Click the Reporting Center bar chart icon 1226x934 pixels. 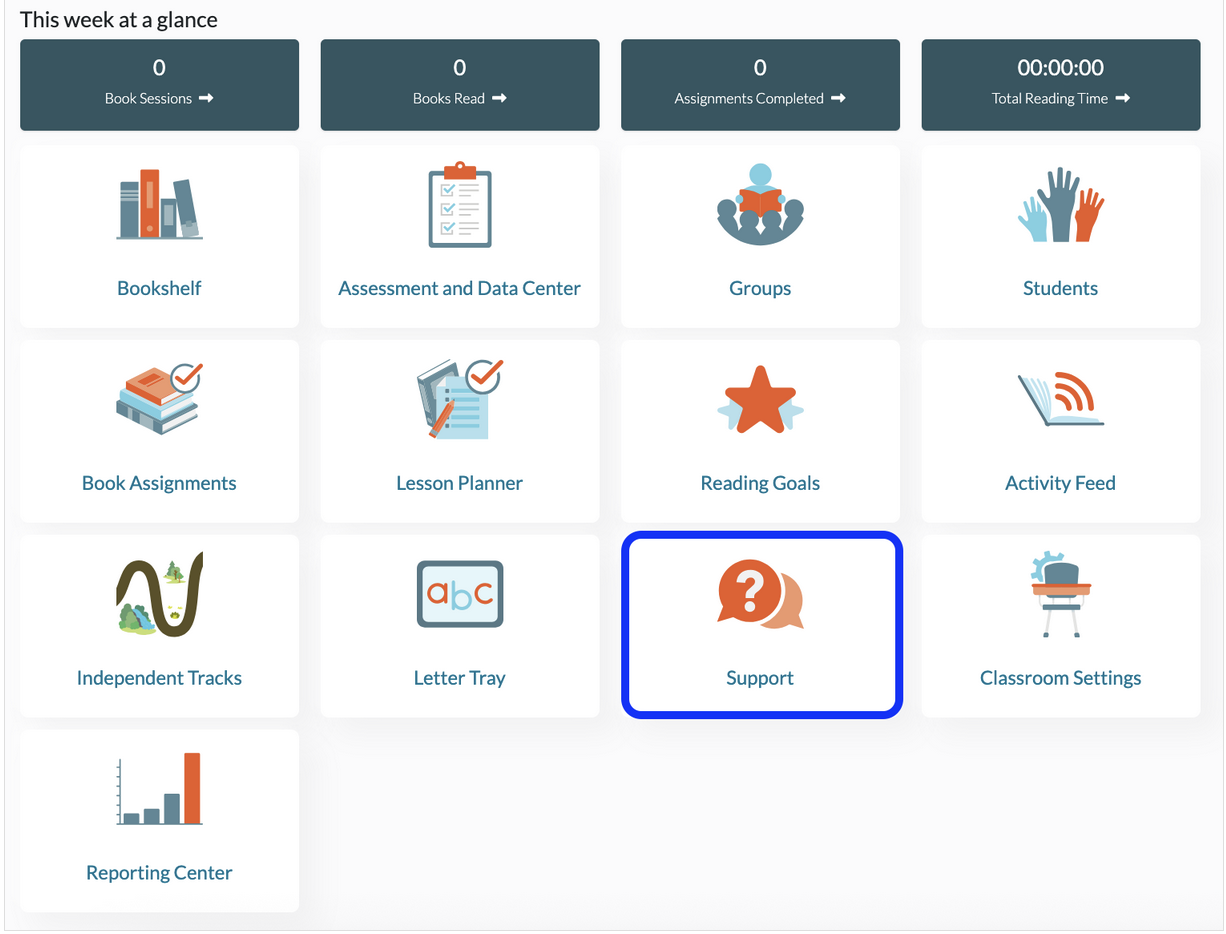click(160, 788)
